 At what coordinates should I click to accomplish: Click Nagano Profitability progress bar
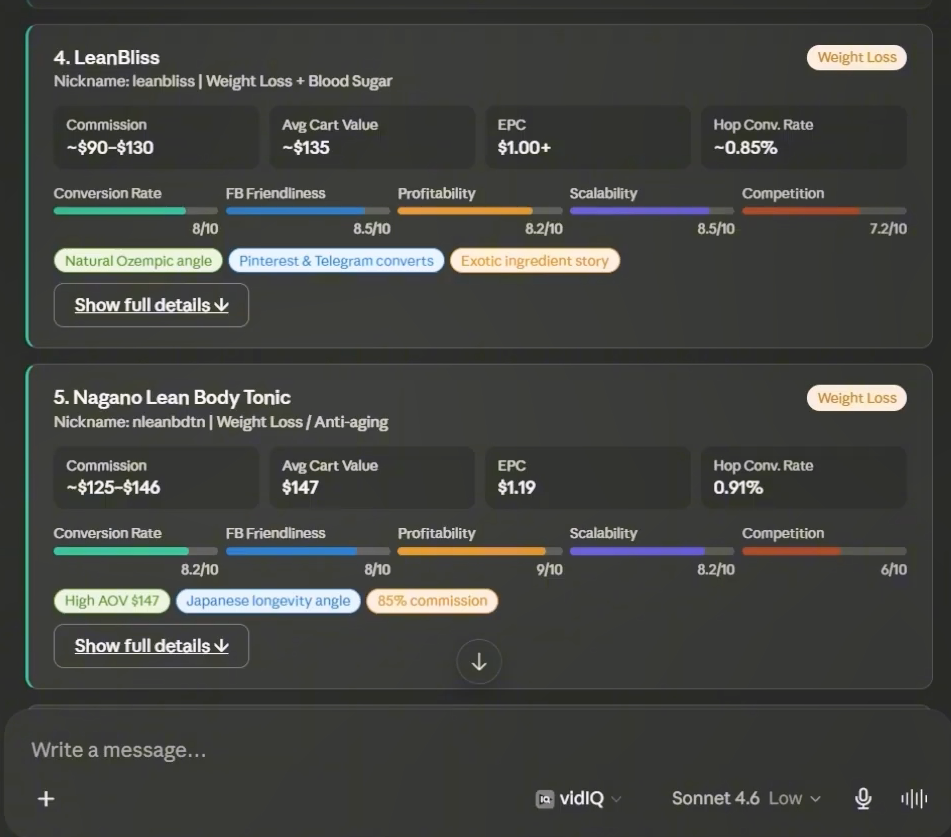(480, 551)
